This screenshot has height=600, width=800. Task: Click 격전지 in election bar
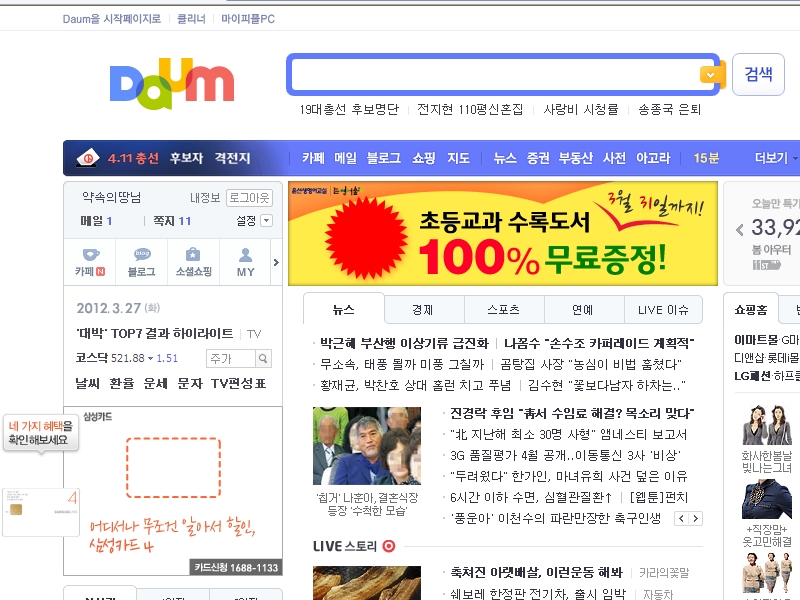point(232,158)
